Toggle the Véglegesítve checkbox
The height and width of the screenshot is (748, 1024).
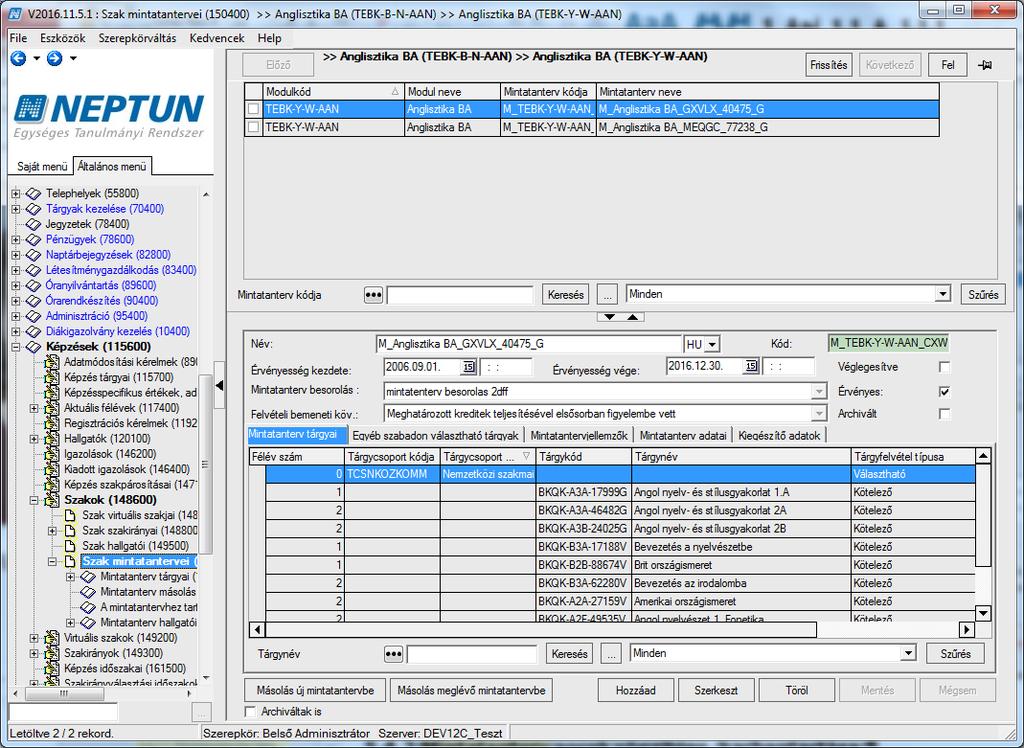coord(944,367)
